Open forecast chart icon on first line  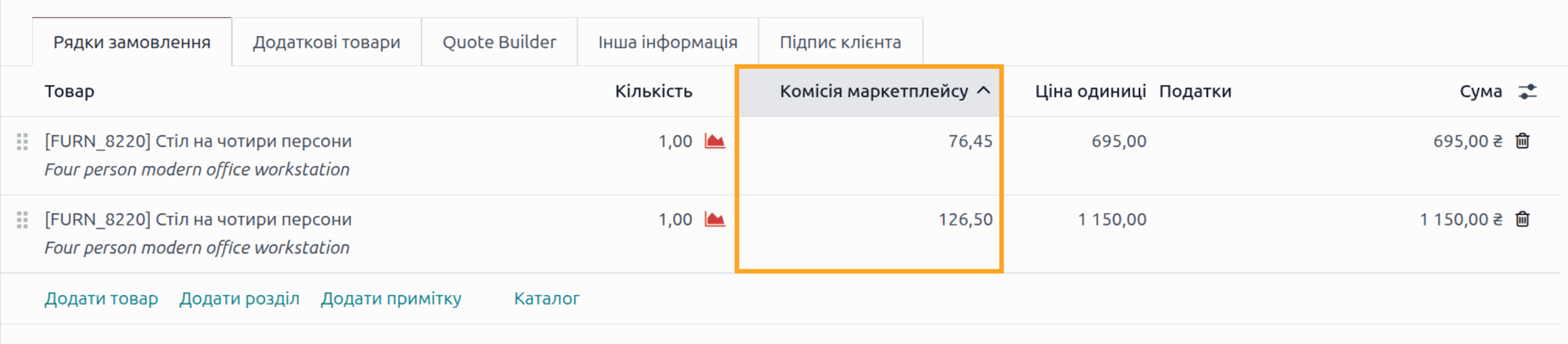[715, 141]
